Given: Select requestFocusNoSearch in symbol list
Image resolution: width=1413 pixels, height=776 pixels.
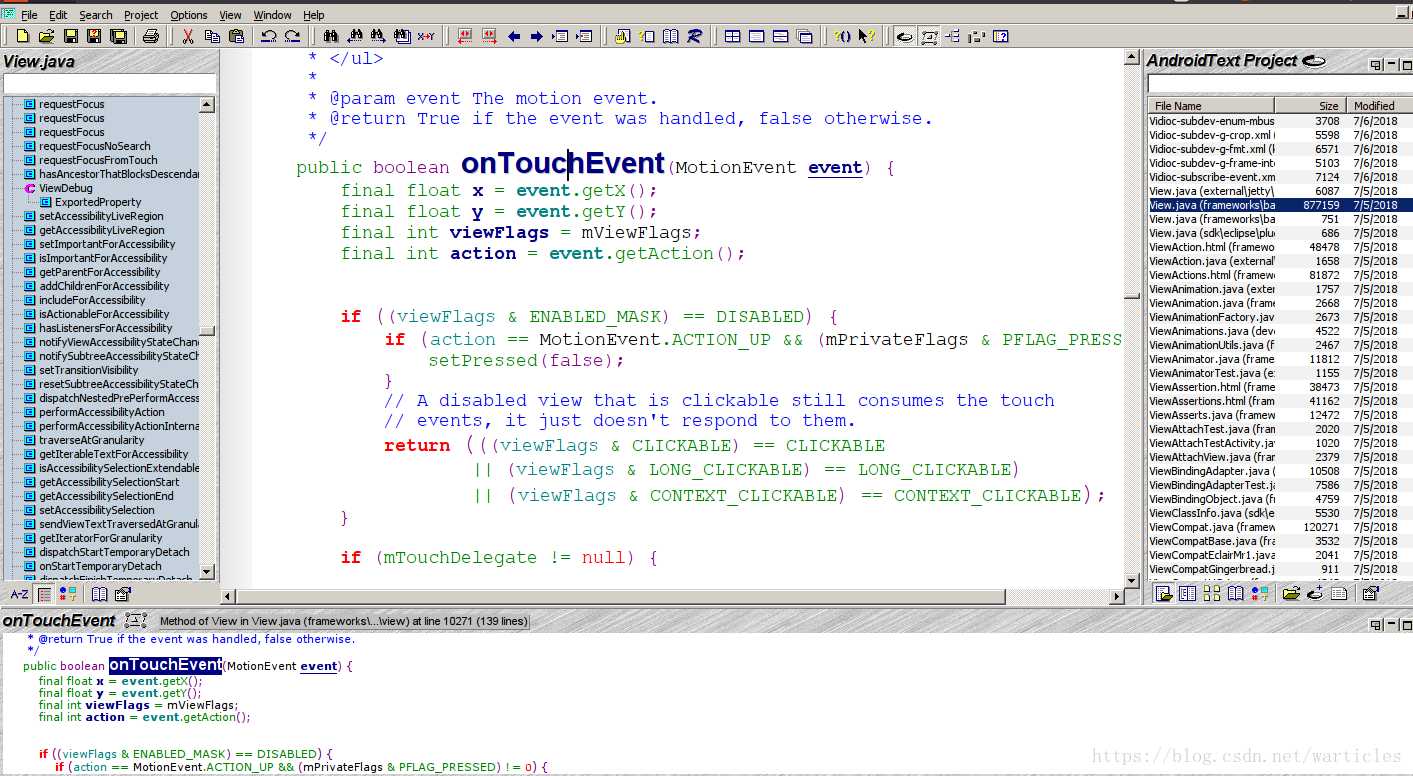Looking at the screenshot, I should coord(94,146).
